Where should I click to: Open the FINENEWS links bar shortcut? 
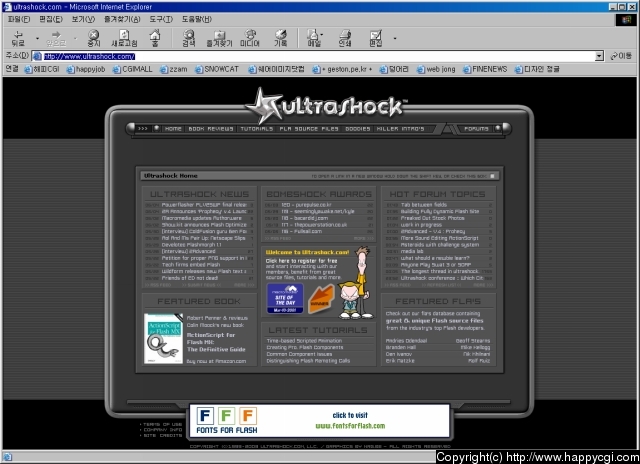click(485, 69)
